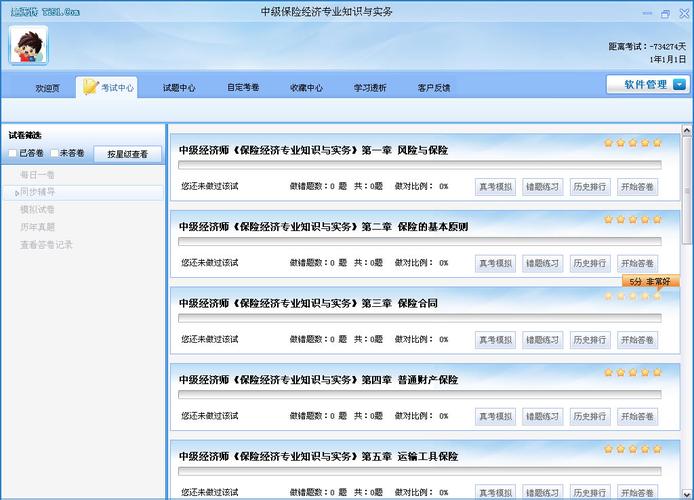The height and width of the screenshot is (500, 694).
Task: Click the notepad icon on 考试中心 tab
Action: 90,87
